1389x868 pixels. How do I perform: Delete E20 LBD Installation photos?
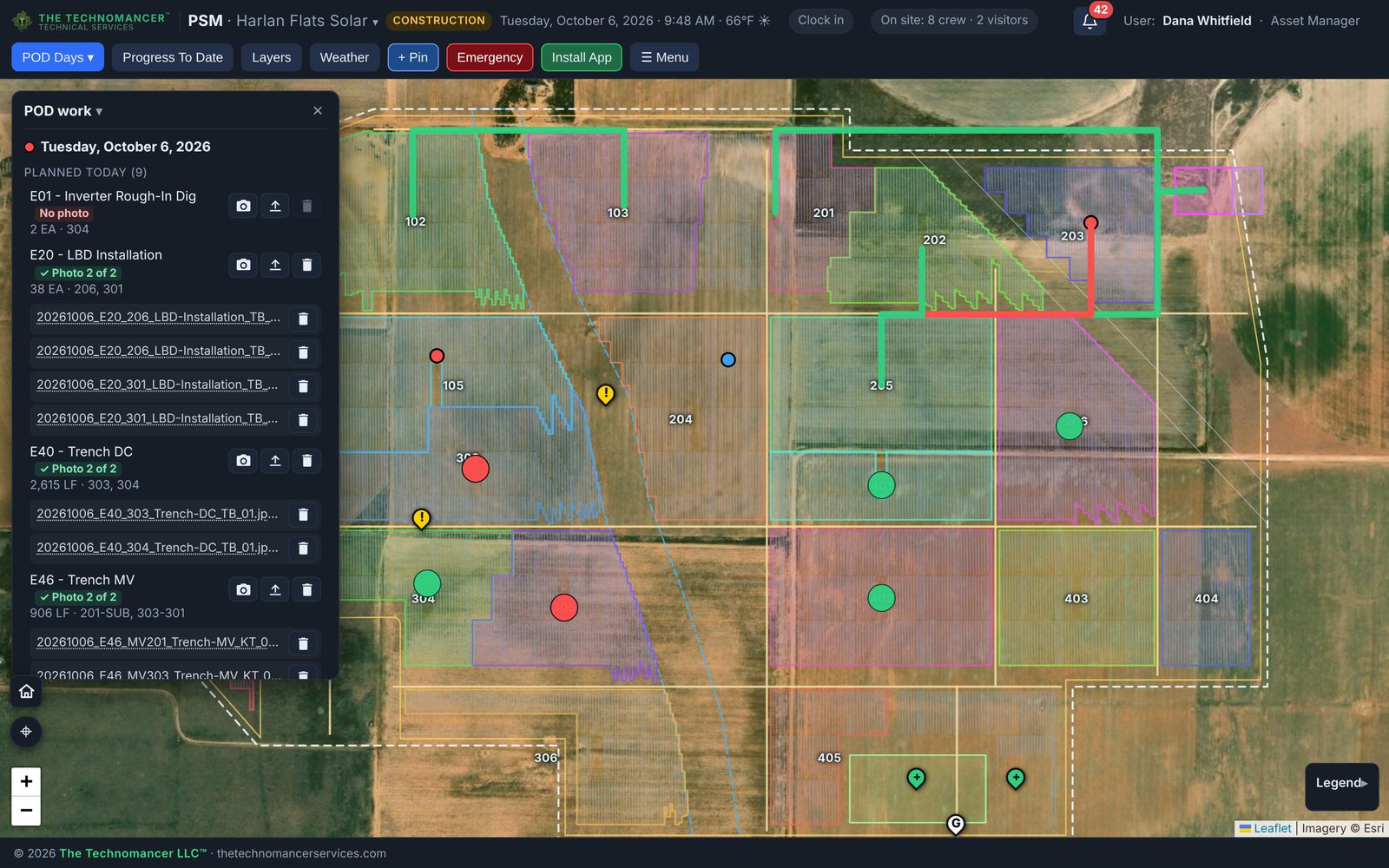click(306, 265)
